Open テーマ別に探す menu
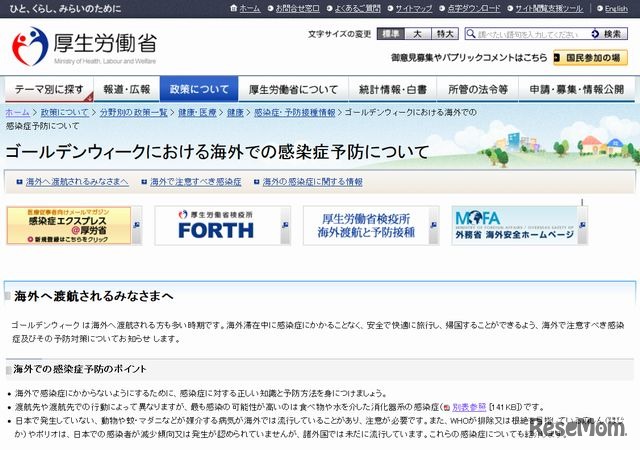 (49, 89)
